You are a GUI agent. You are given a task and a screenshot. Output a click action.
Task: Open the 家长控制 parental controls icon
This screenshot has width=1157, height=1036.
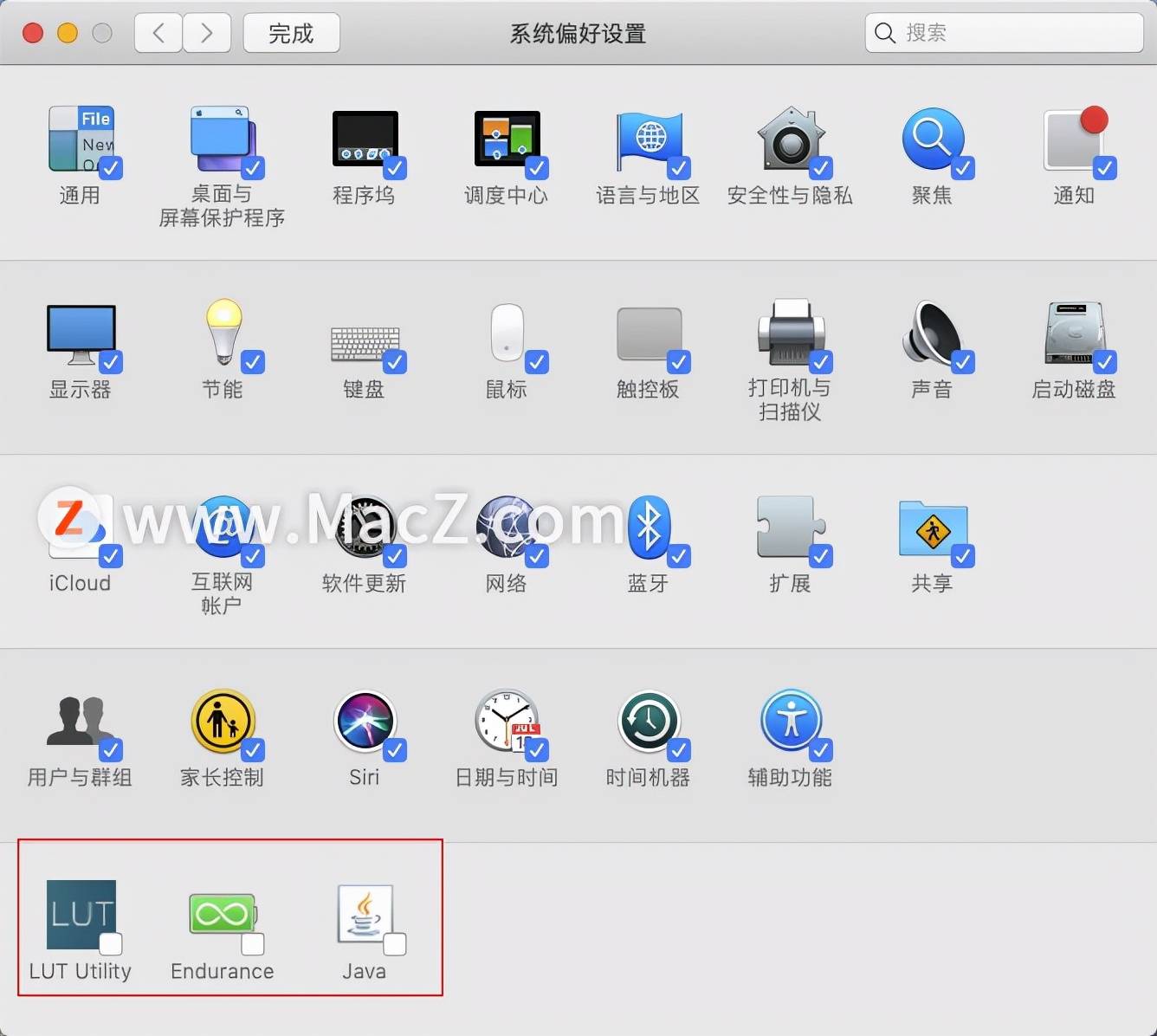coord(223,721)
